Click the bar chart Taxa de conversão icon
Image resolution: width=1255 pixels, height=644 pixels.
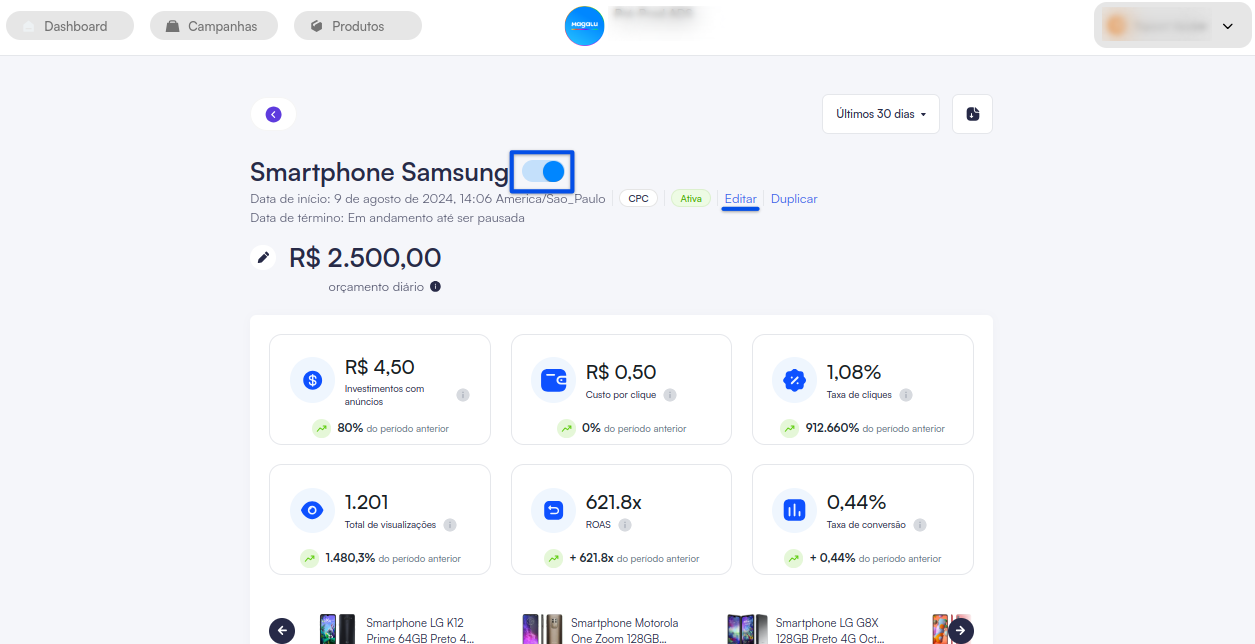795,510
